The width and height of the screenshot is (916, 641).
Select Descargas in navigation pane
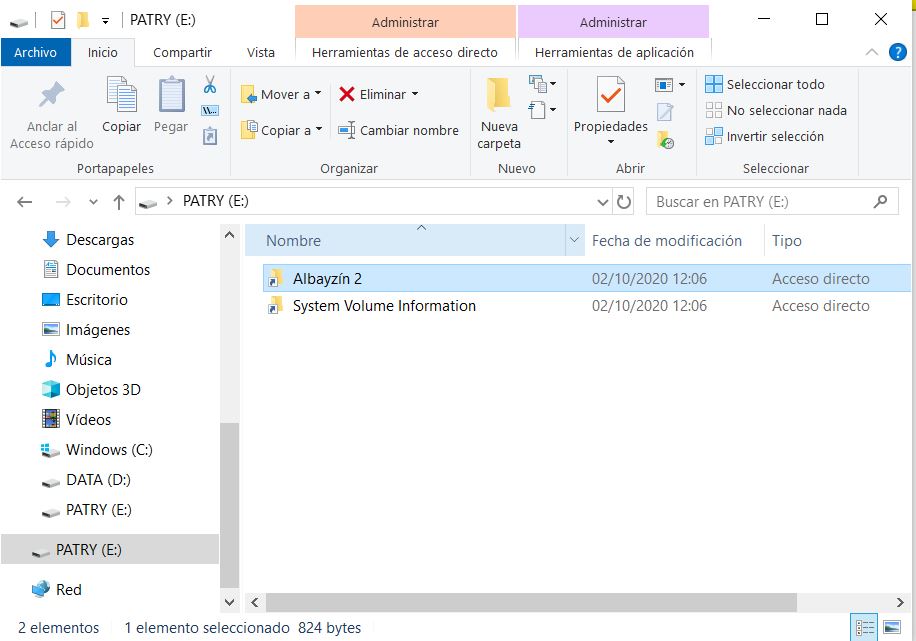(99, 240)
